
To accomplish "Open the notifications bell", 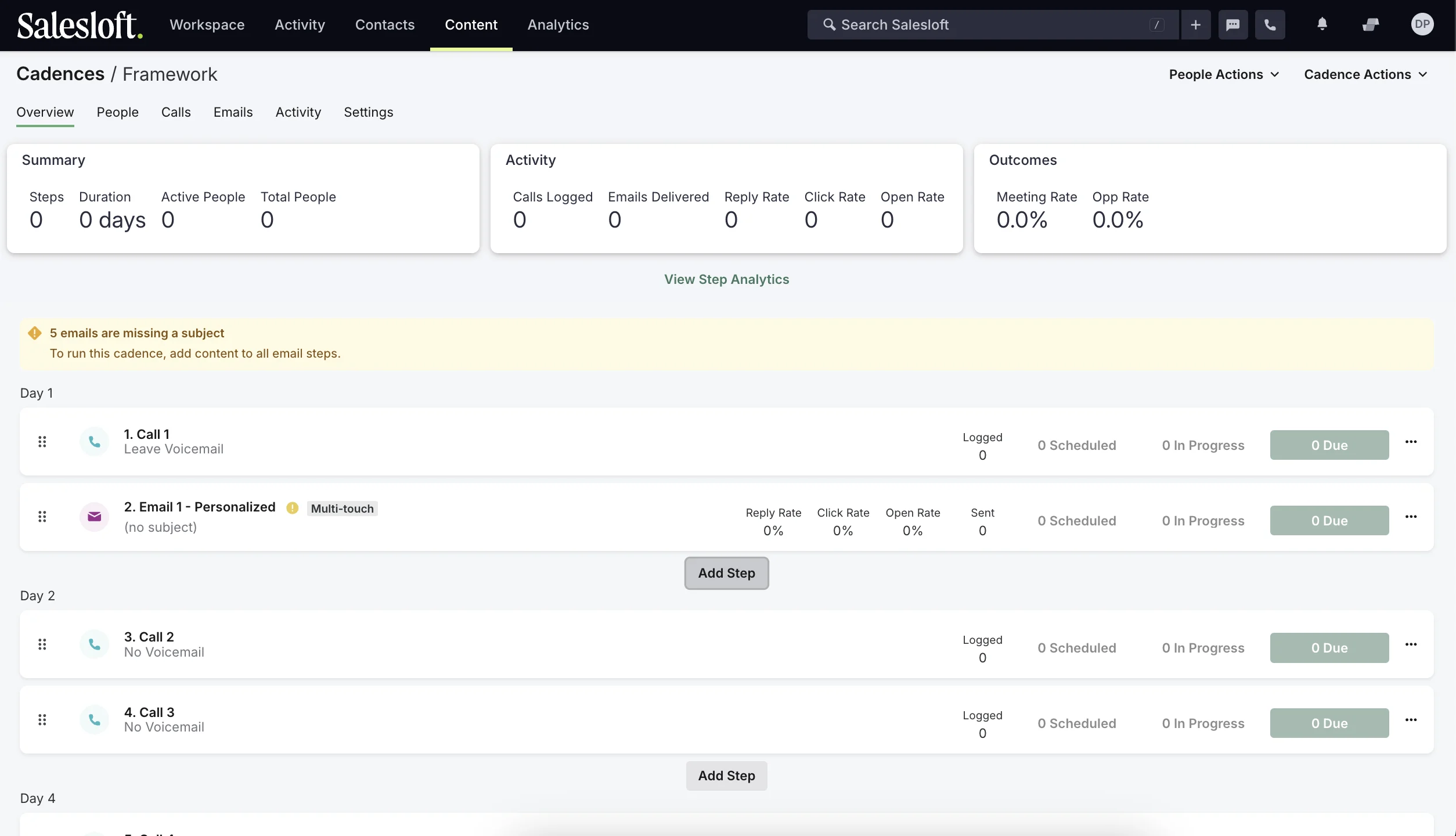I will click(x=1322, y=24).
